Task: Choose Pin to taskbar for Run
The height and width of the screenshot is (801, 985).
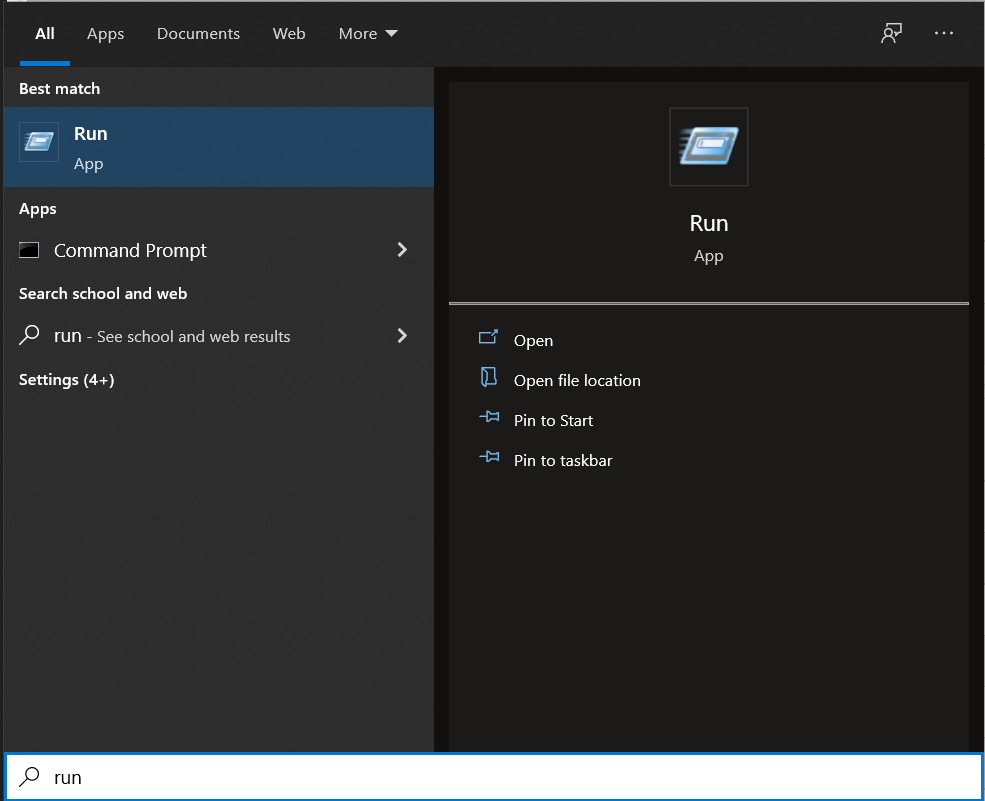Action: pyautogui.click(x=562, y=461)
